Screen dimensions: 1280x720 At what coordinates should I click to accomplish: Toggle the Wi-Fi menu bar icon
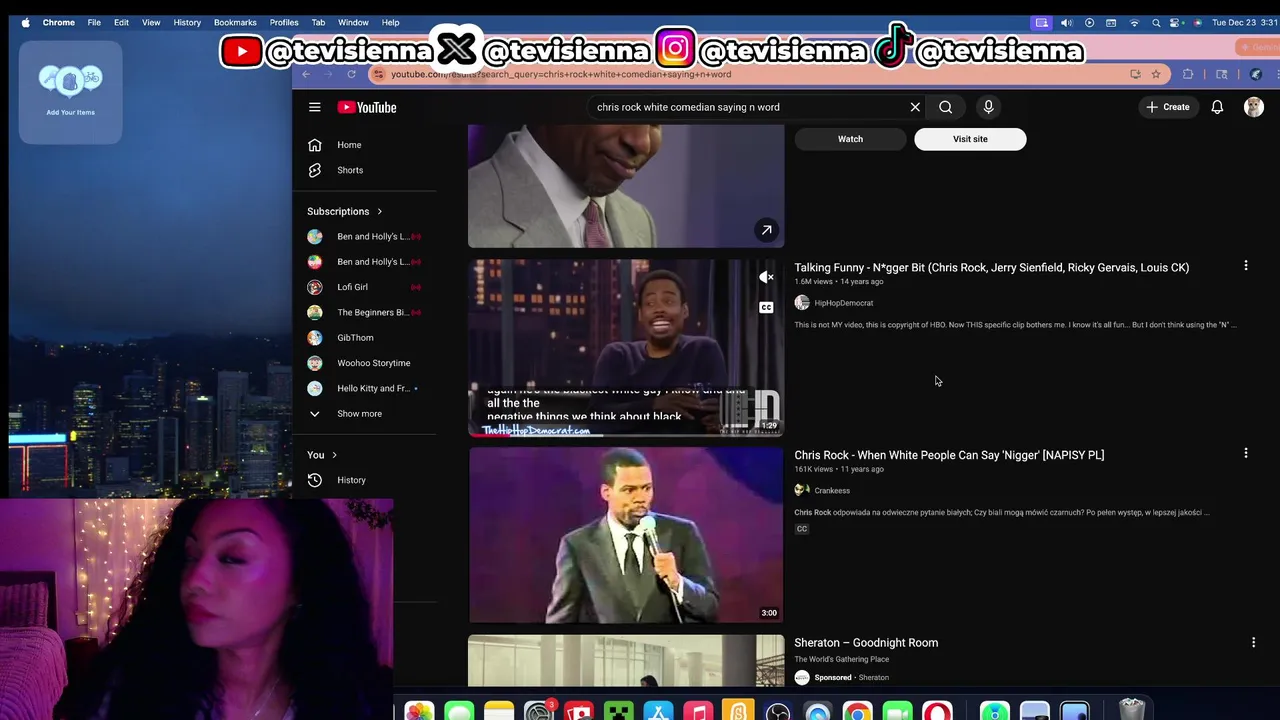point(1134,22)
